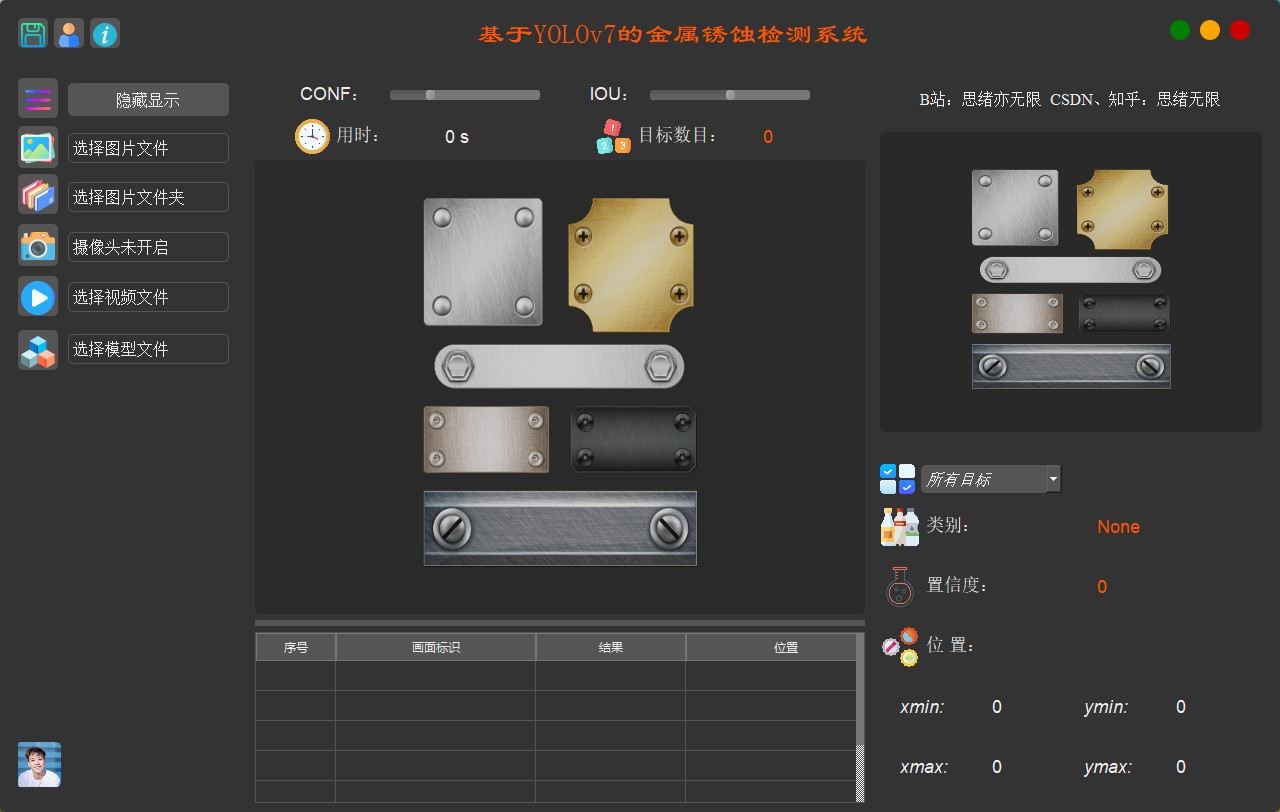This screenshot has height=812, width=1280.
Task: Click the CONF slider track
Action: coord(465,95)
